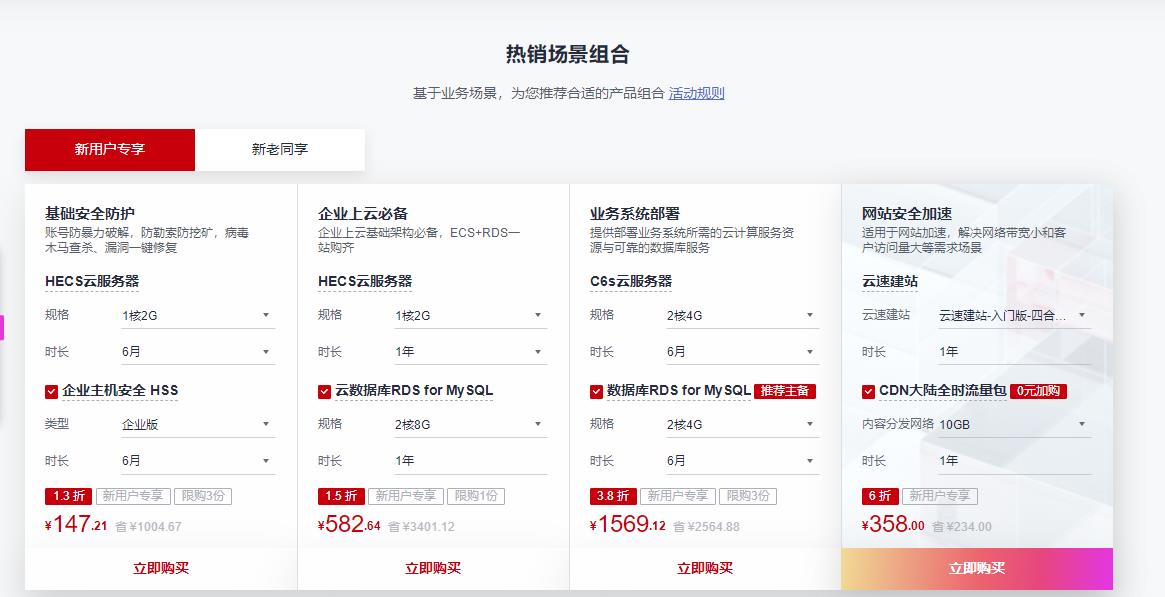Image resolution: width=1165 pixels, height=597 pixels.
Task: Click price ¥147.21
Action: coord(76,524)
